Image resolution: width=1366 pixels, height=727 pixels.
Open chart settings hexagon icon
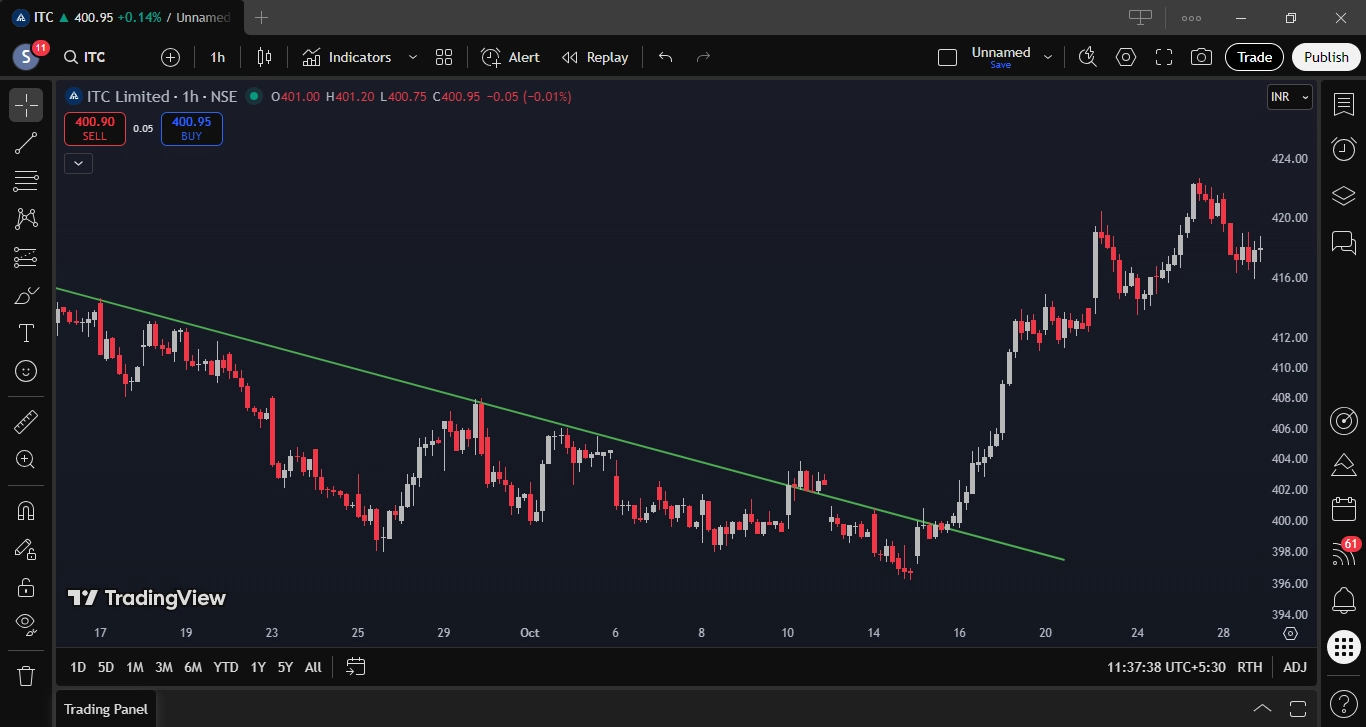[x=1126, y=57]
